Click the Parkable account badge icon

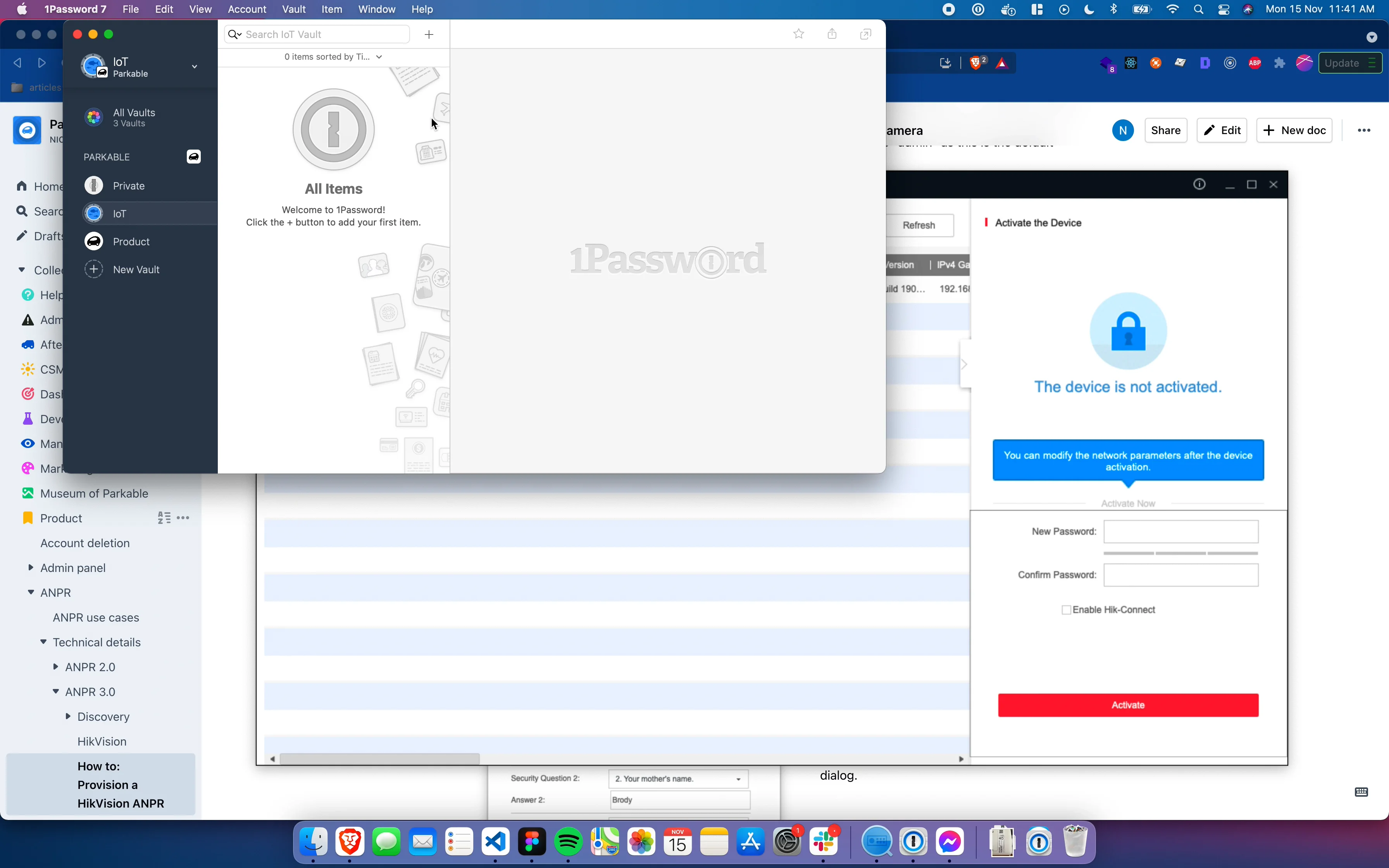point(193,157)
